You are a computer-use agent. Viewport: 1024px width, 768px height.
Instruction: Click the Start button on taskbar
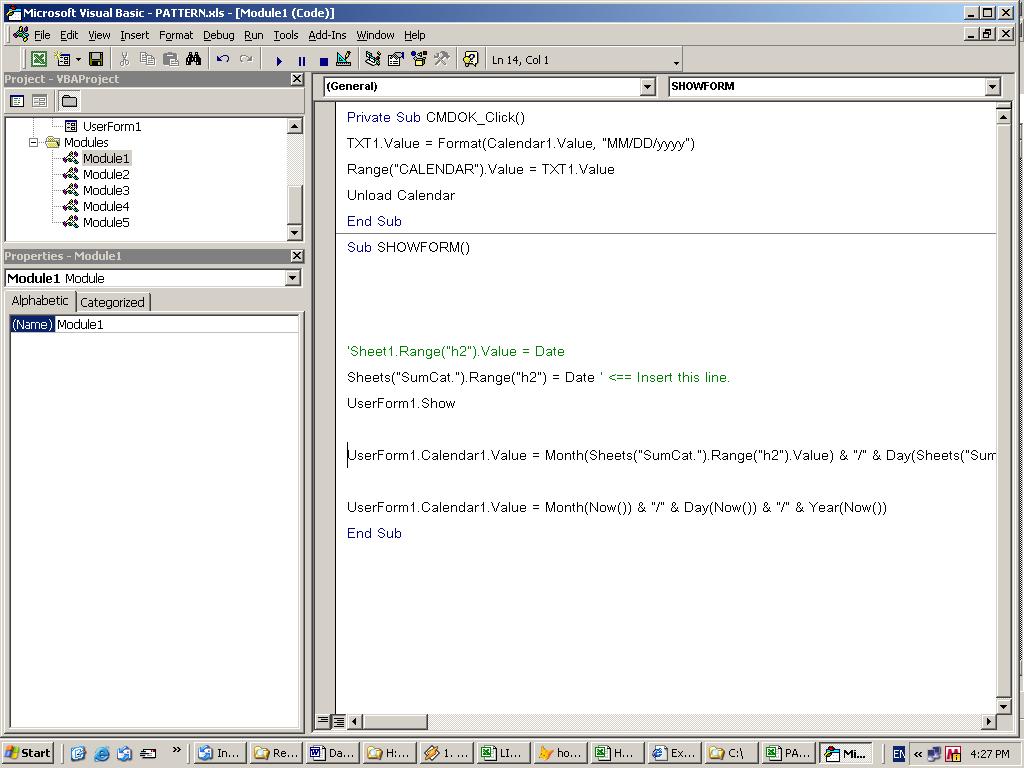coord(28,753)
